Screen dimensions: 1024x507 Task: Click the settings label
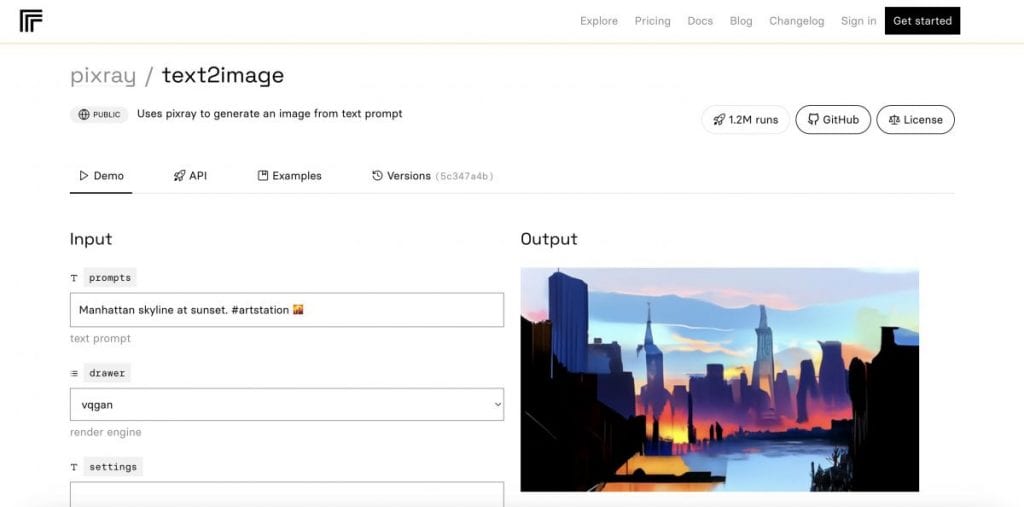tap(113, 467)
